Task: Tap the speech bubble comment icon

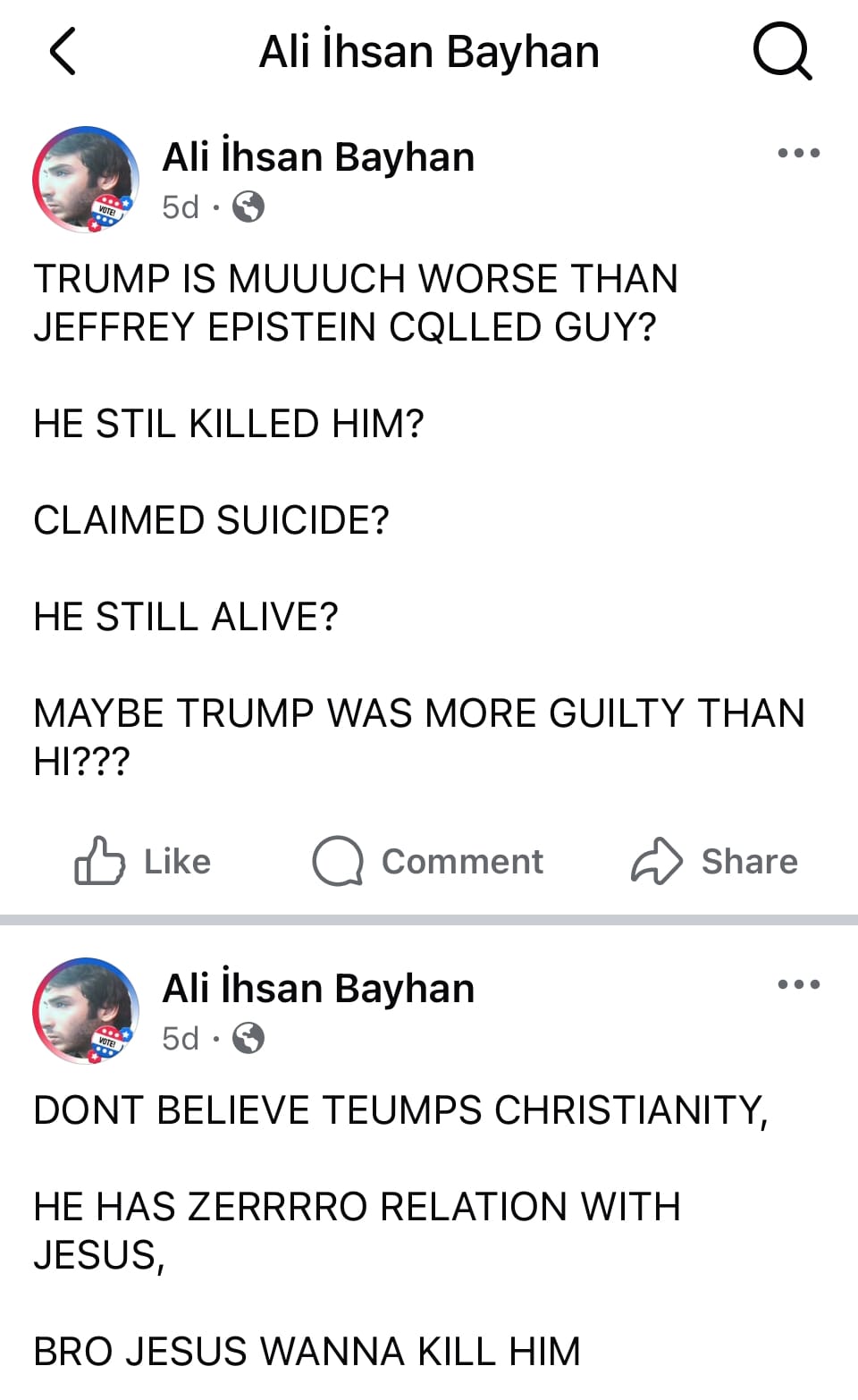Action: (x=337, y=861)
